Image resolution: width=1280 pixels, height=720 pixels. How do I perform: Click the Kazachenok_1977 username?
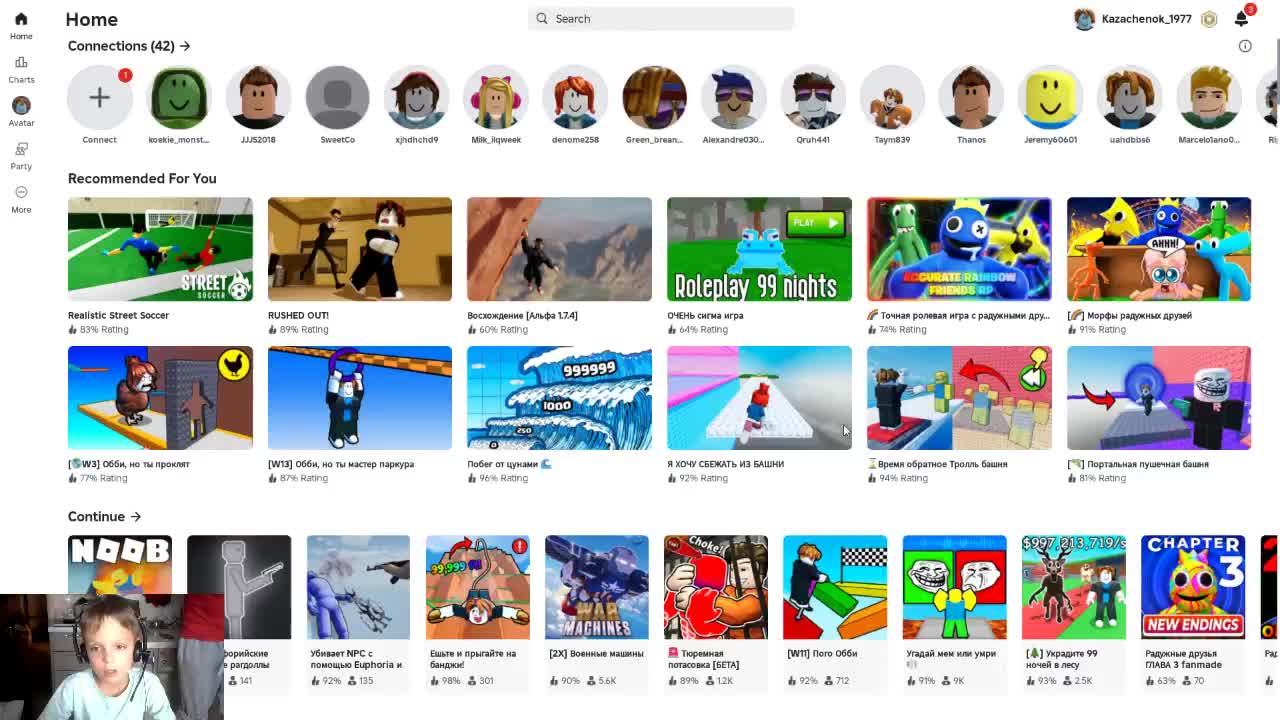click(1146, 19)
